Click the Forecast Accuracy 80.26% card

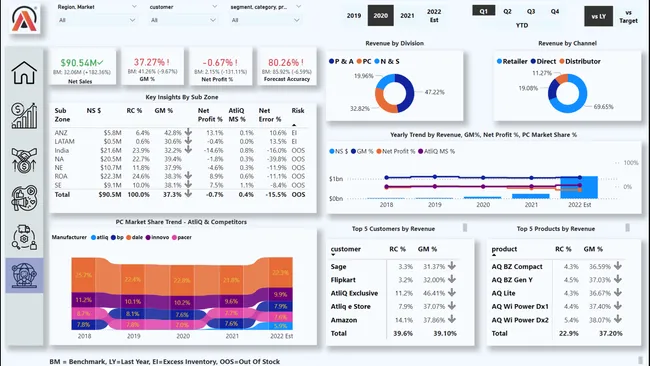coord(287,67)
